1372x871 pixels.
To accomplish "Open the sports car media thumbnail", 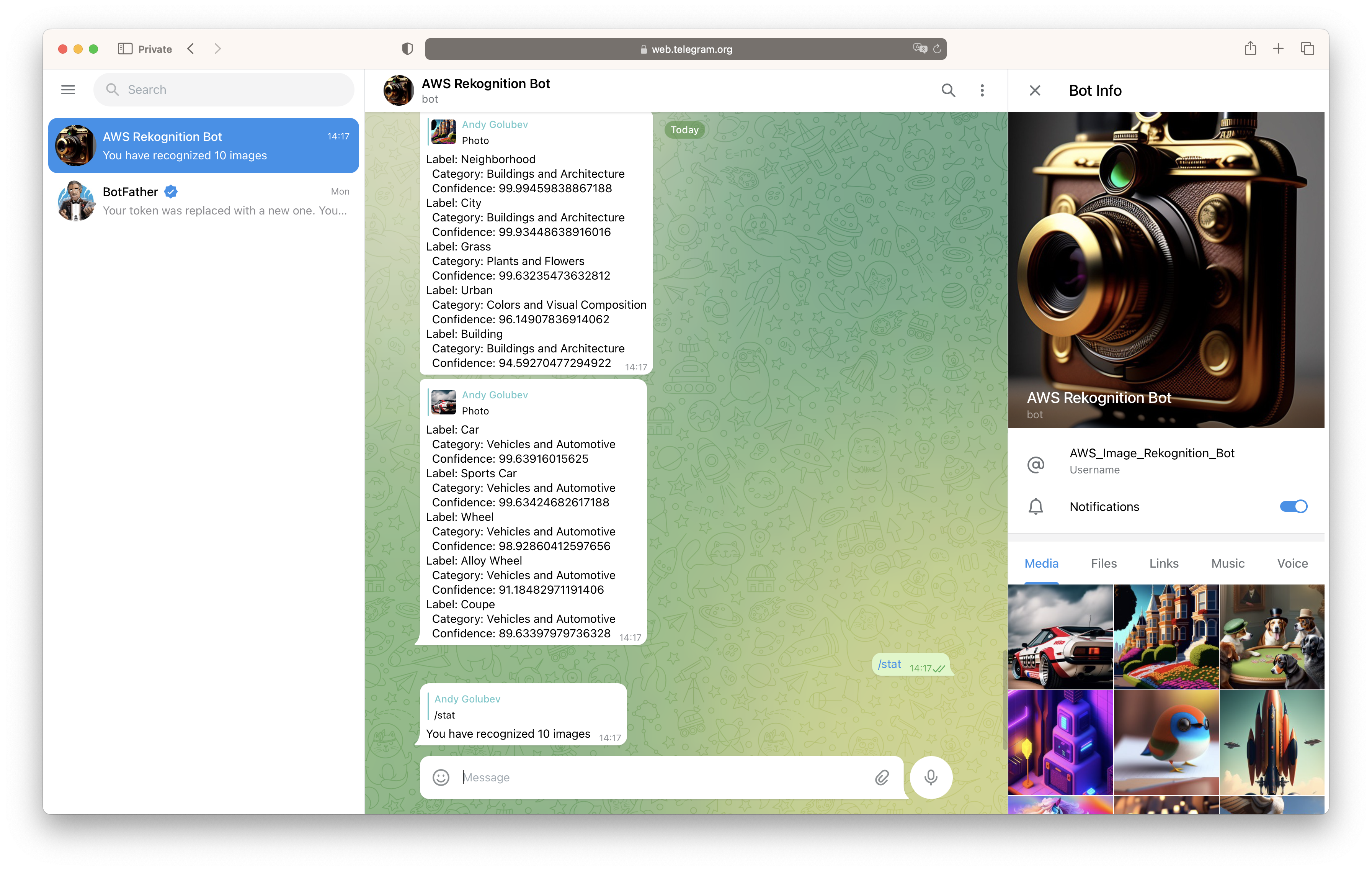I will point(1060,637).
